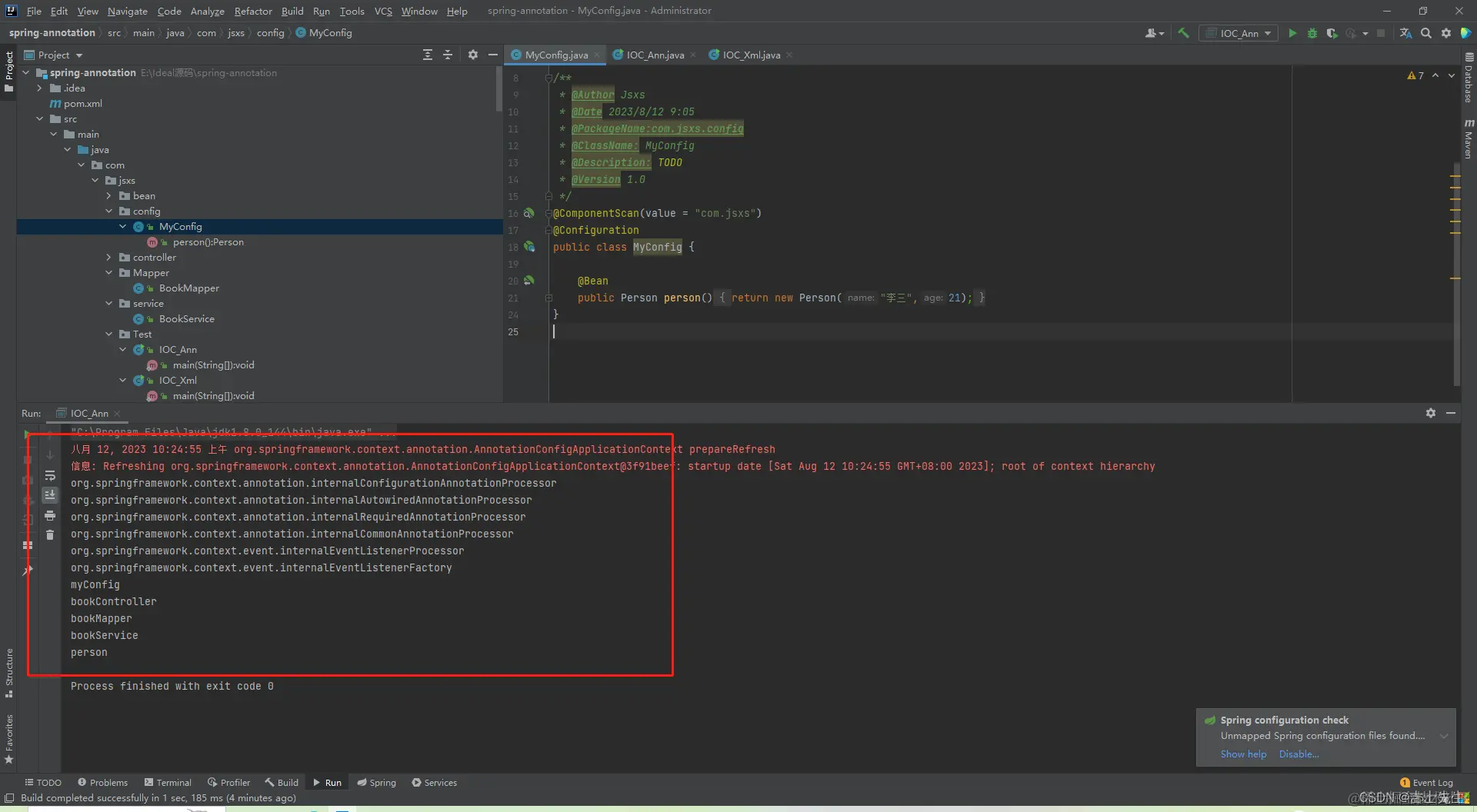Expand the bean package
This screenshot has width=1477, height=812.
108,195
